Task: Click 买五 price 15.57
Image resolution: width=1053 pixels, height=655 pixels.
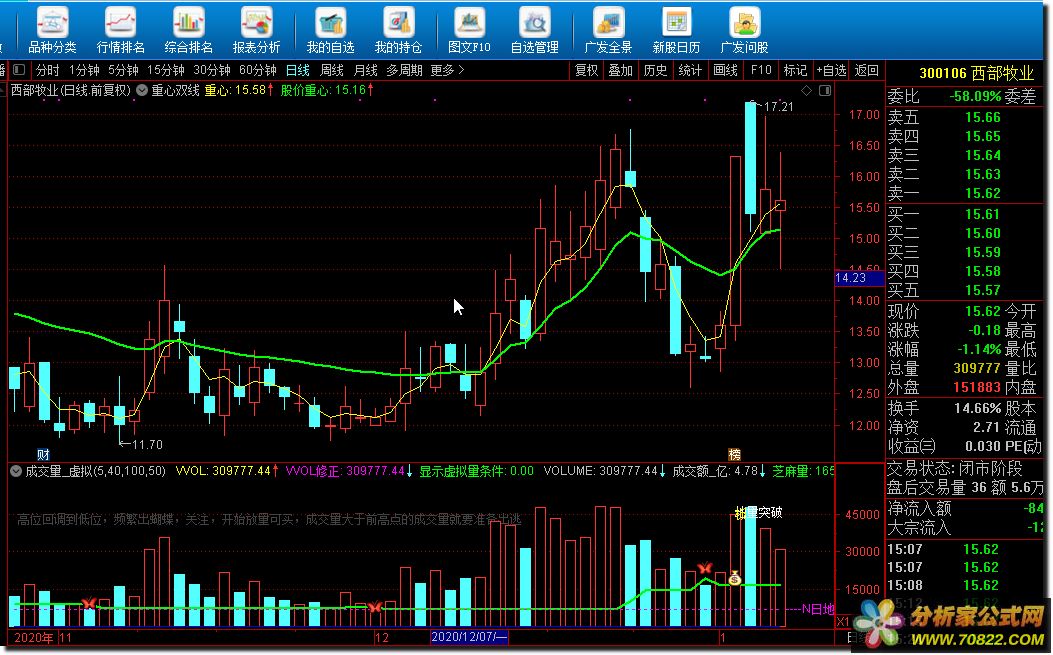Action: click(x=982, y=290)
